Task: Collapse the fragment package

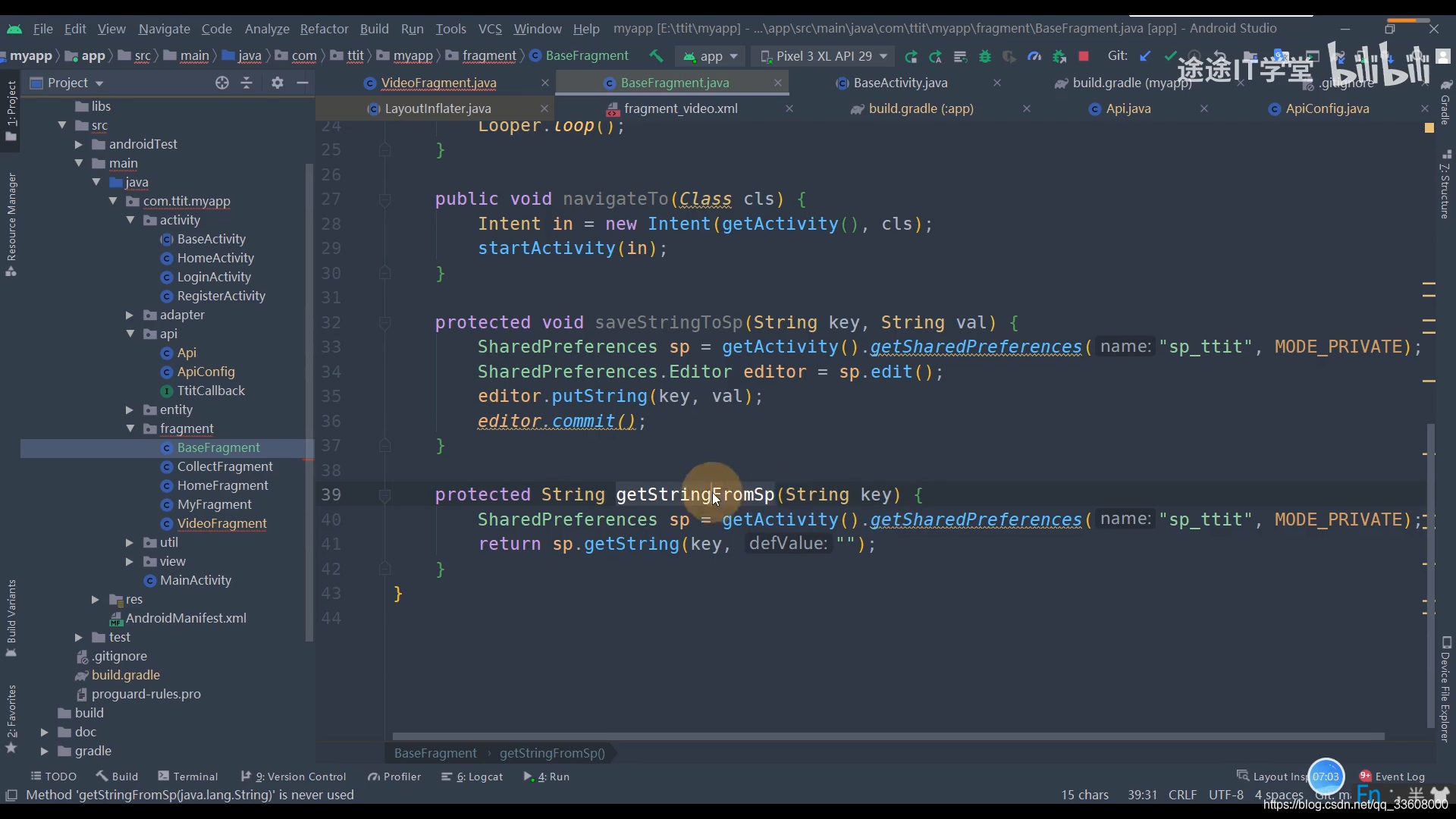Action: pos(130,428)
